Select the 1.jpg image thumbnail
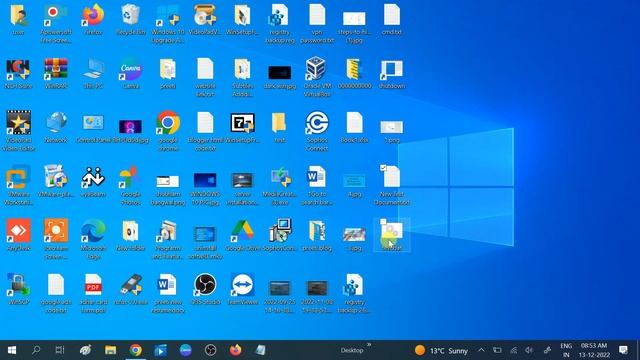The height and width of the screenshot is (360, 640). coord(354,235)
